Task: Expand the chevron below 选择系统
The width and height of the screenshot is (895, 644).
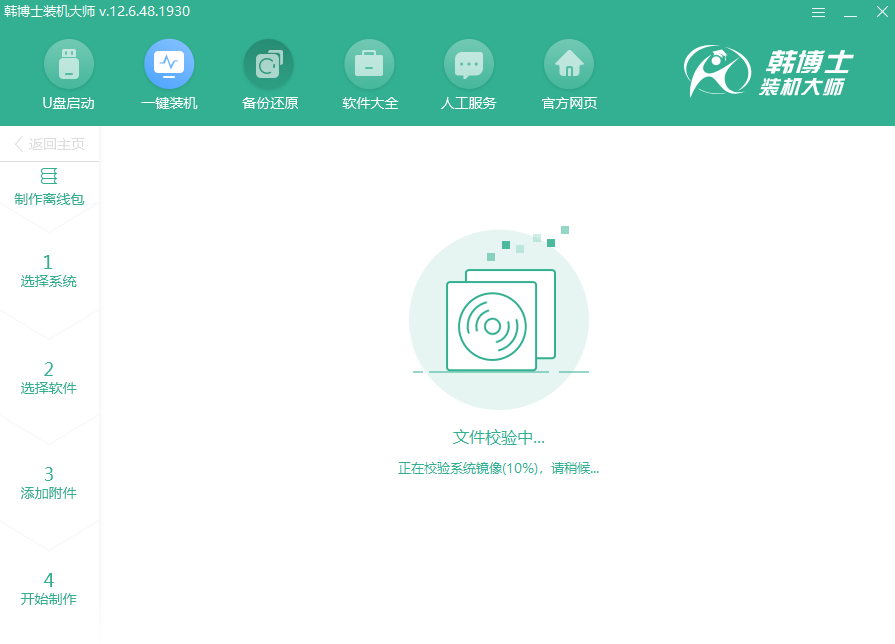Action: [50, 332]
